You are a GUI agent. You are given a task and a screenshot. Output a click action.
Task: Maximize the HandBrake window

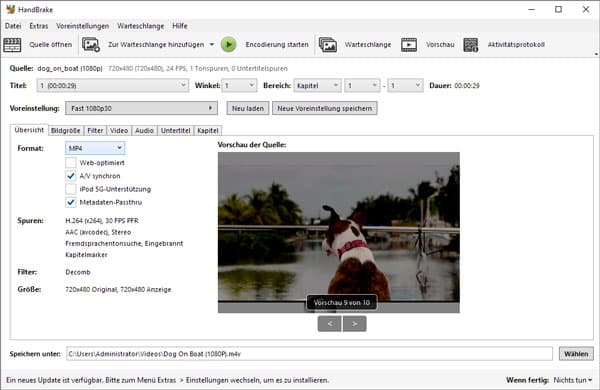pyautogui.click(x=559, y=9)
